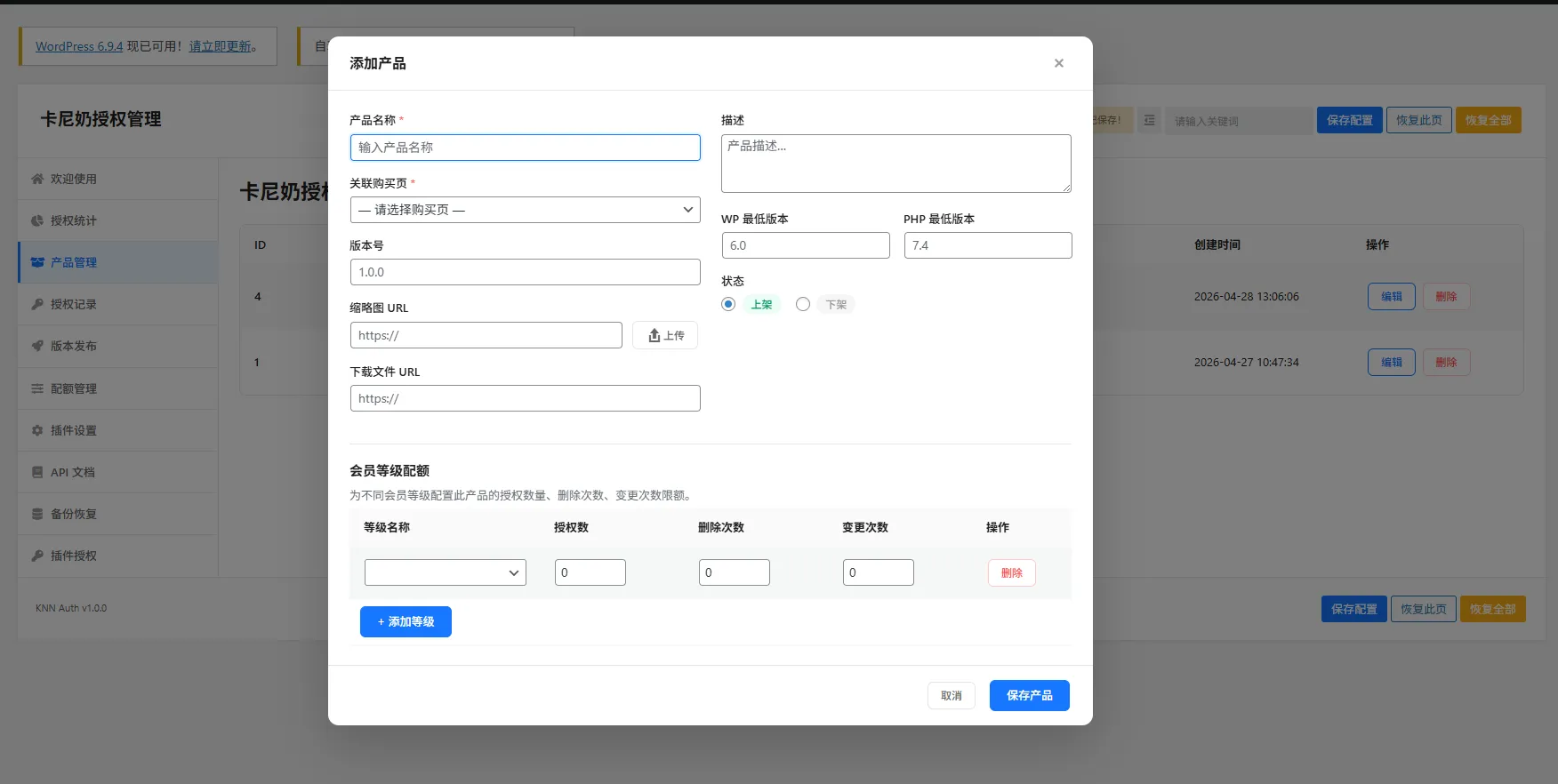Select the 上架 status radio button
The width and height of the screenshot is (1558, 784).
coord(728,304)
